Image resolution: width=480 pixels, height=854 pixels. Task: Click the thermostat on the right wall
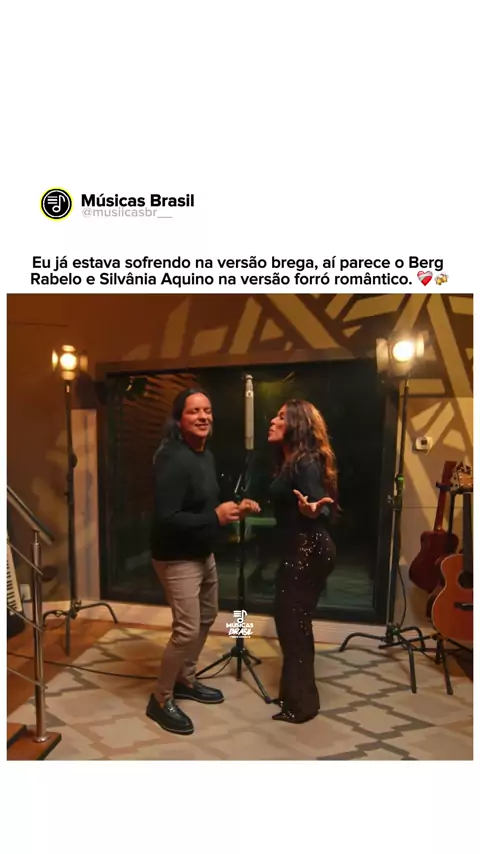click(x=424, y=443)
